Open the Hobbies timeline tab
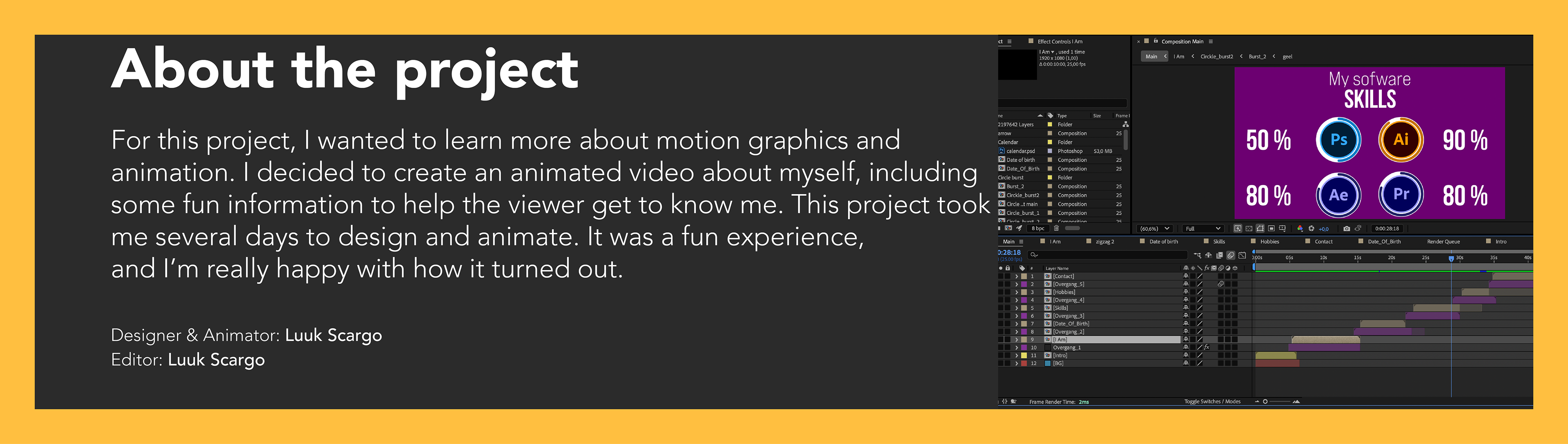 (1269, 242)
